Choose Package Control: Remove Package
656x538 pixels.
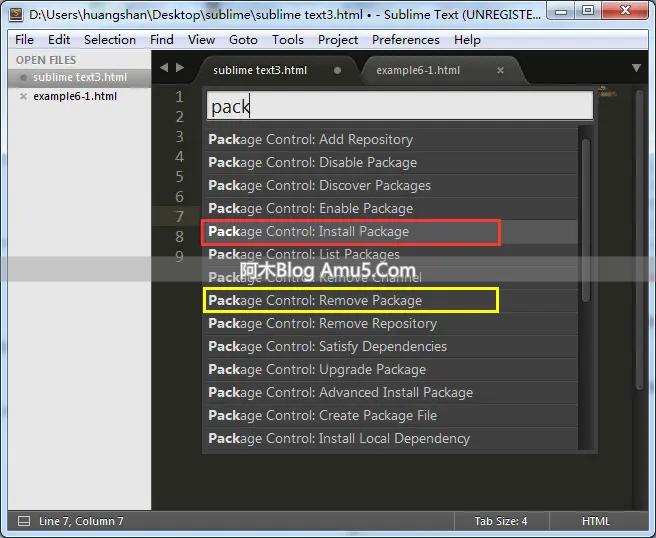tap(391, 300)
